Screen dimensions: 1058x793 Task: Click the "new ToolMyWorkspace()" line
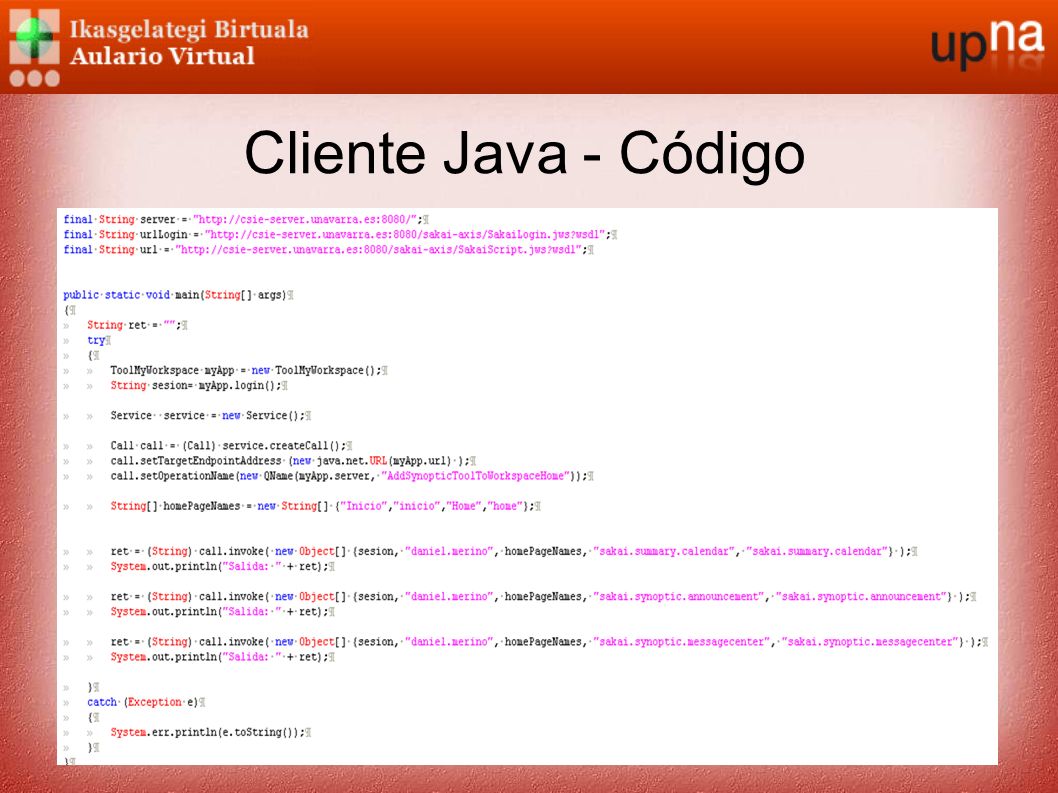tap(248, 371)
